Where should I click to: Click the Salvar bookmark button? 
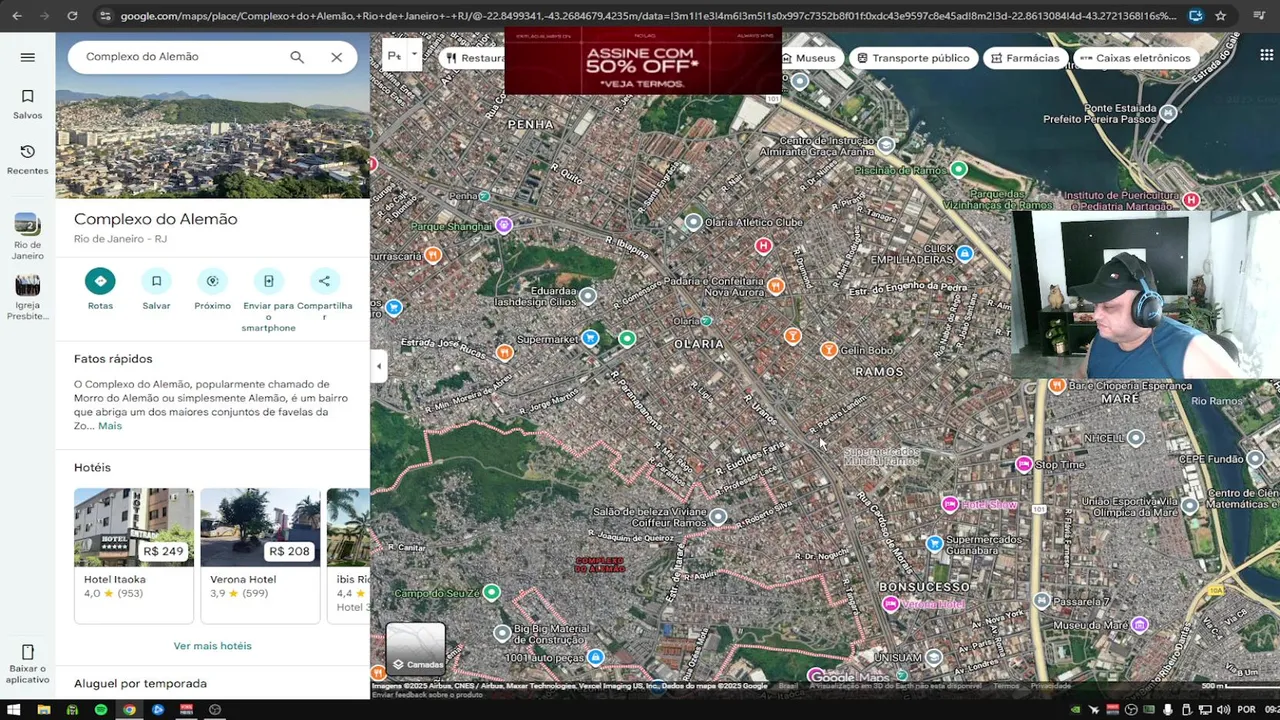pos(156,281)
